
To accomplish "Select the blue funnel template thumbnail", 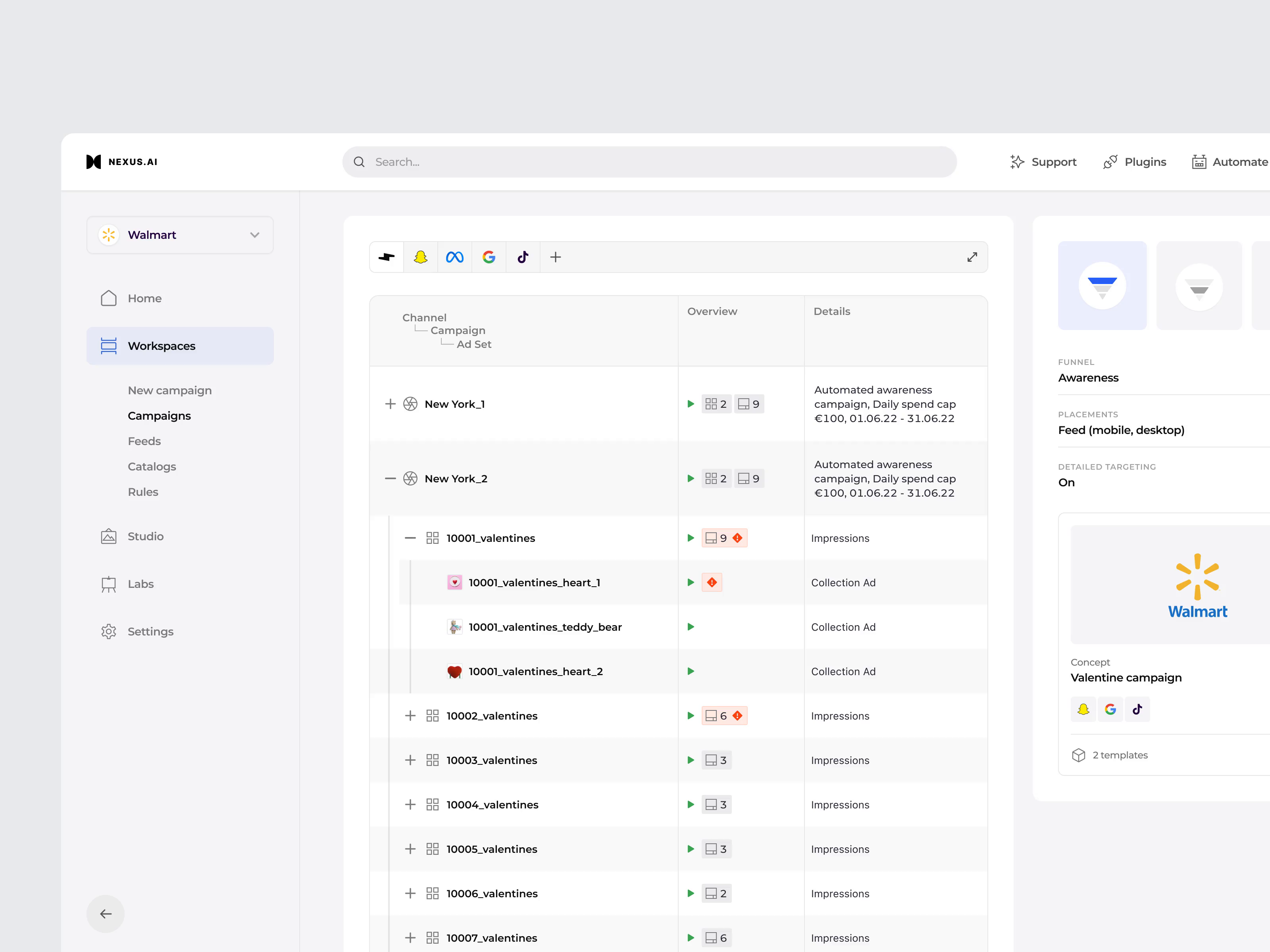I will coord(1102,285).
